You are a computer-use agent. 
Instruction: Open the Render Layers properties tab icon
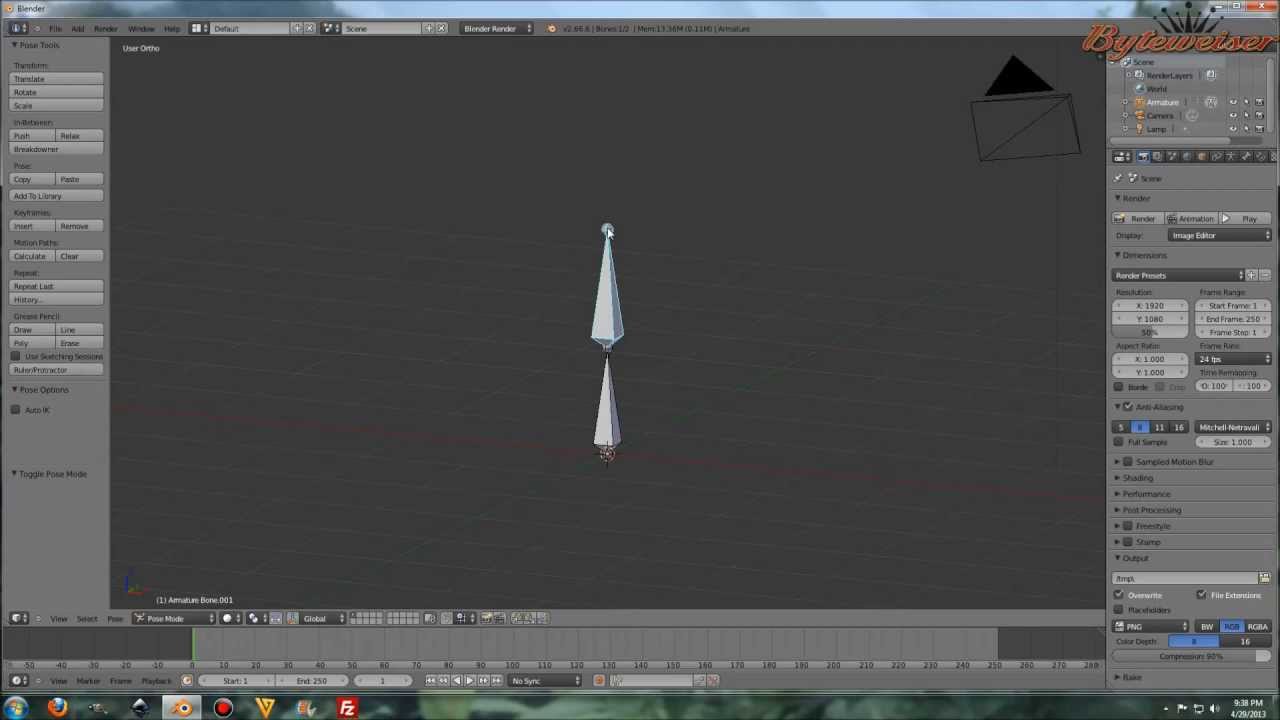1158,156
